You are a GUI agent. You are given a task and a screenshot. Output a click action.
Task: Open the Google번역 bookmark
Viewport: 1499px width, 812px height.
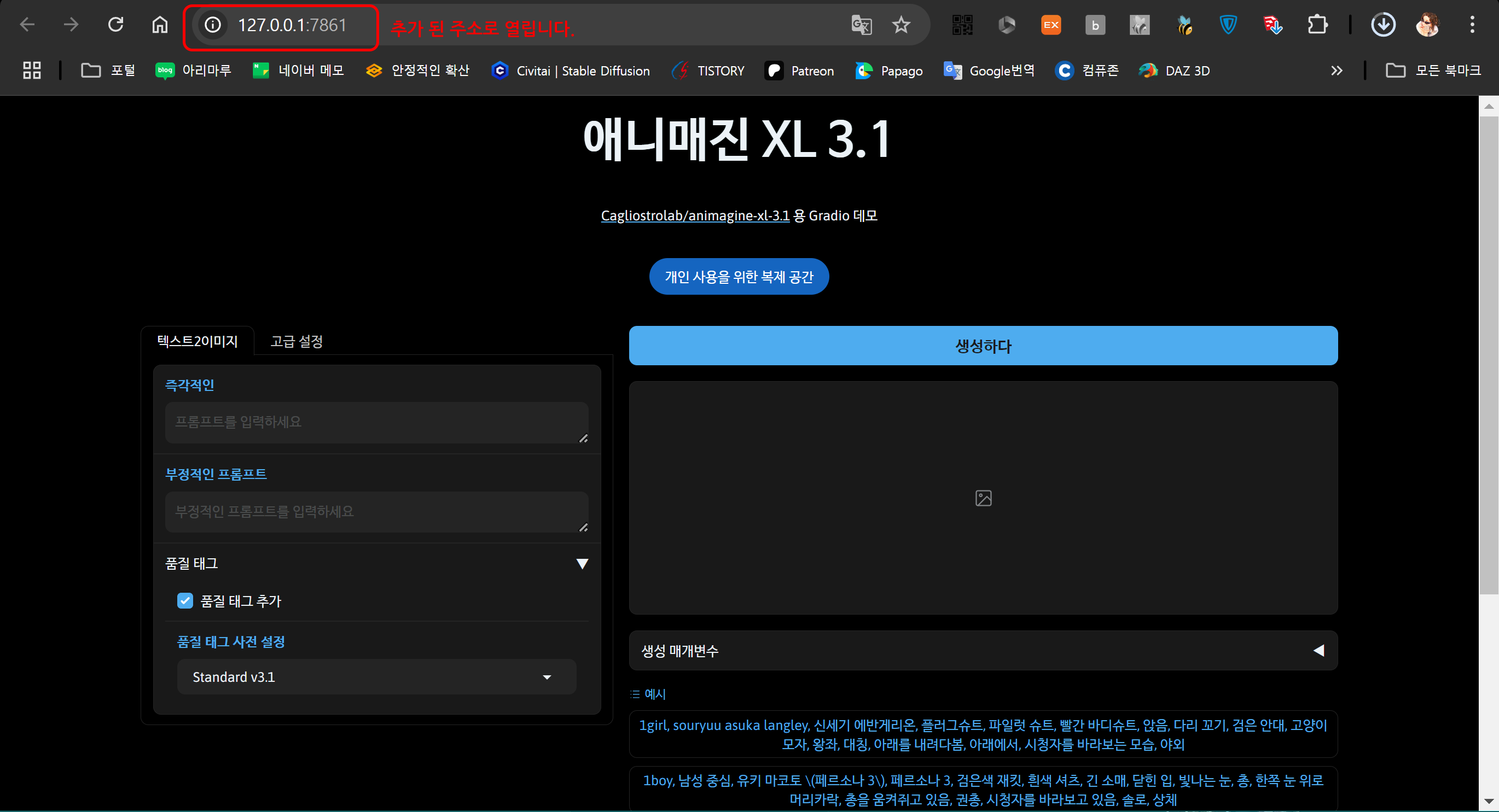[x=989, y=71]
